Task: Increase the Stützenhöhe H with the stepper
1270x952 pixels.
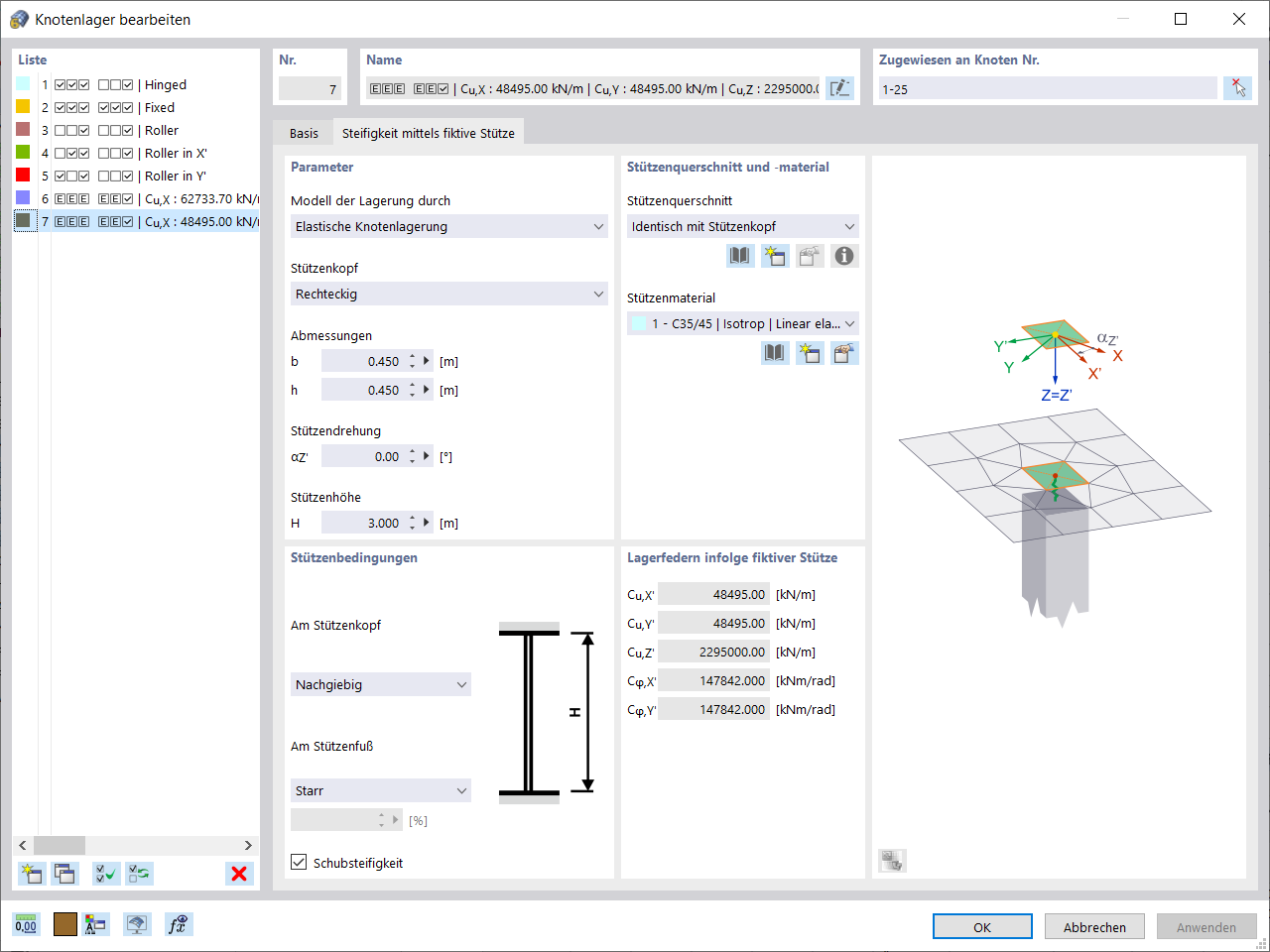Action: (x=412, y=519)
